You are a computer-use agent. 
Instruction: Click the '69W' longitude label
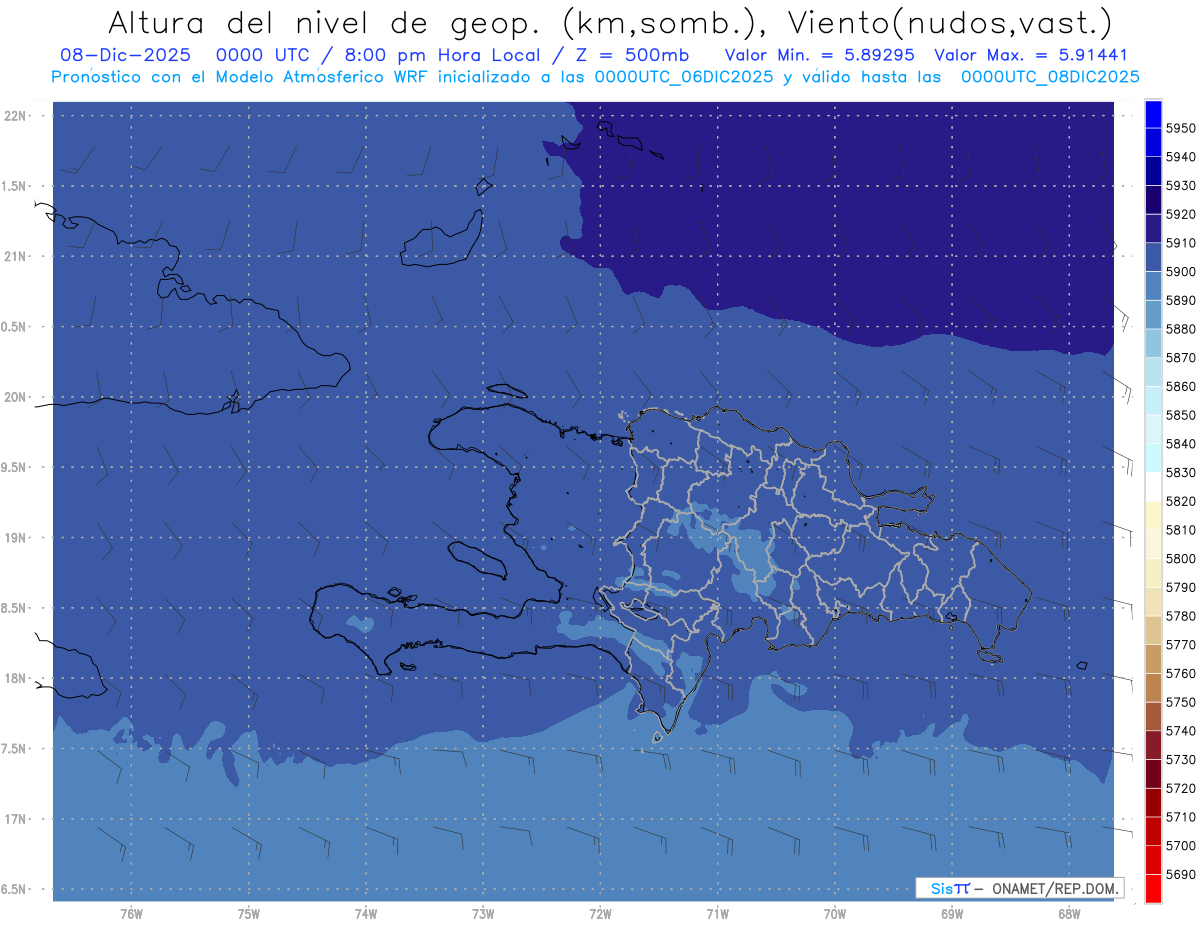(x=952, y=914)
